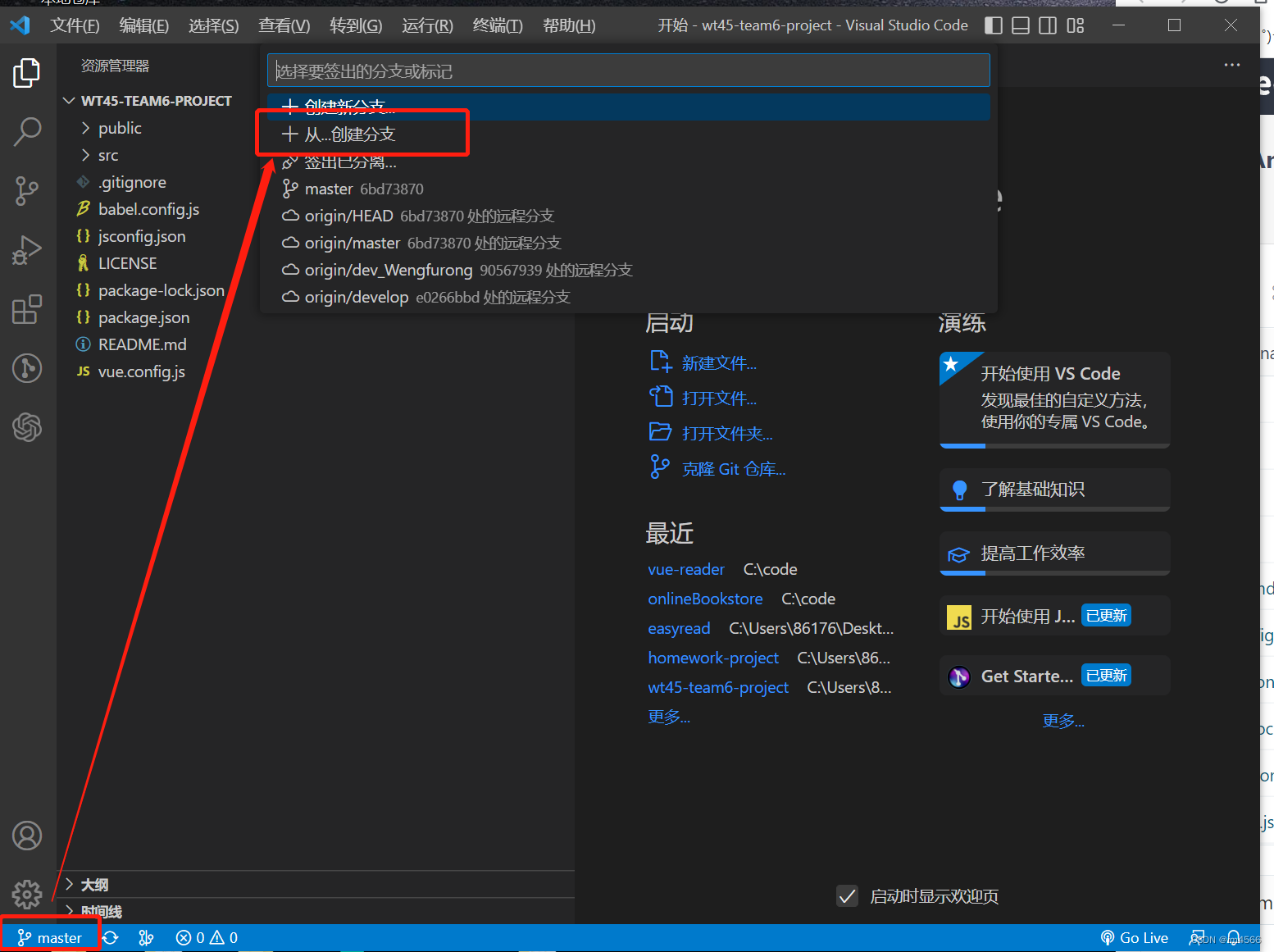This screenshot has height=952, width=1274.
Task: Click the Clone Git Repository icon
Action: (x=660, y=467)
